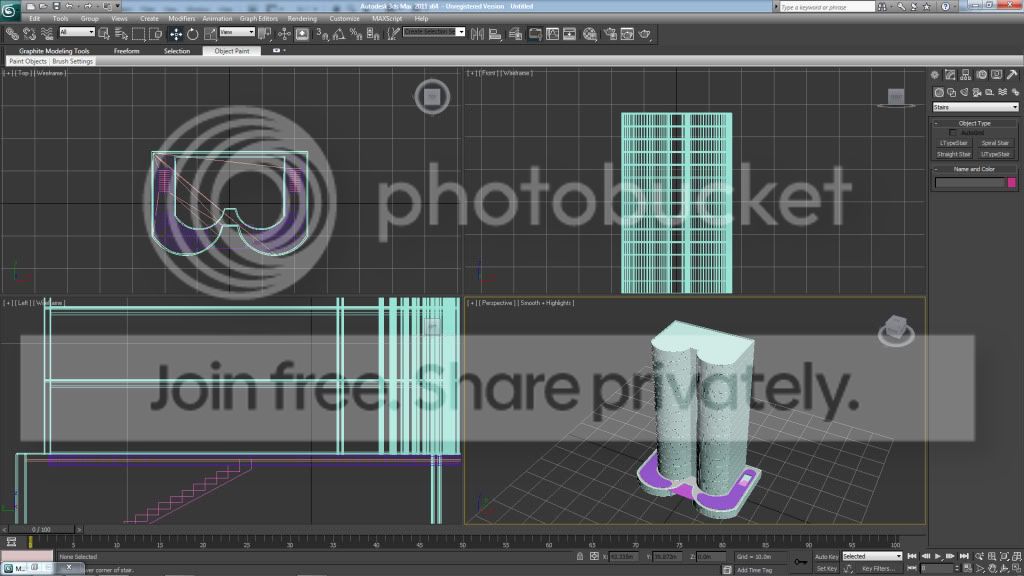The image size is (1024, 576).
Task: Toggle the 3D Snaps button
Action: click(322, 34)
